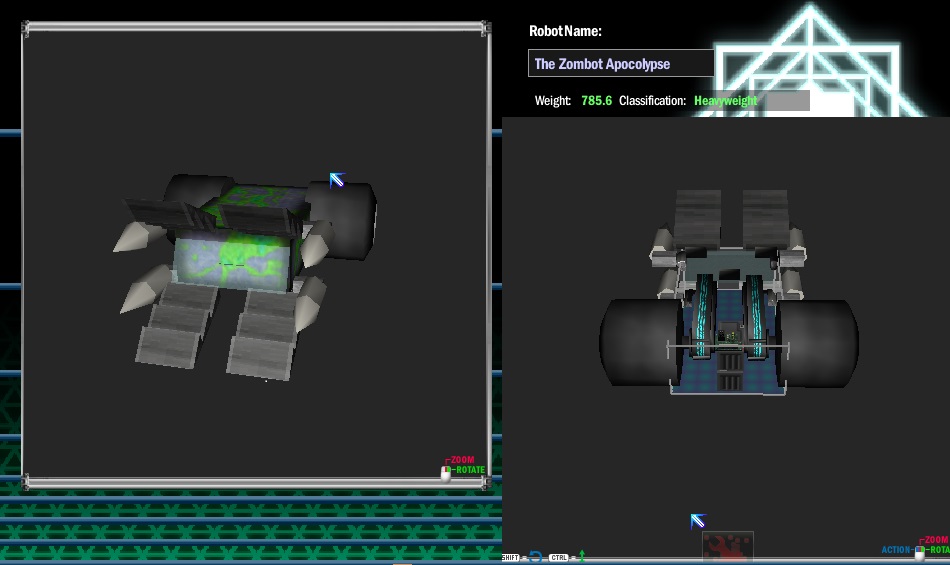Select the robot in the left preview window

pyautogui.click(x=245, y=276)
